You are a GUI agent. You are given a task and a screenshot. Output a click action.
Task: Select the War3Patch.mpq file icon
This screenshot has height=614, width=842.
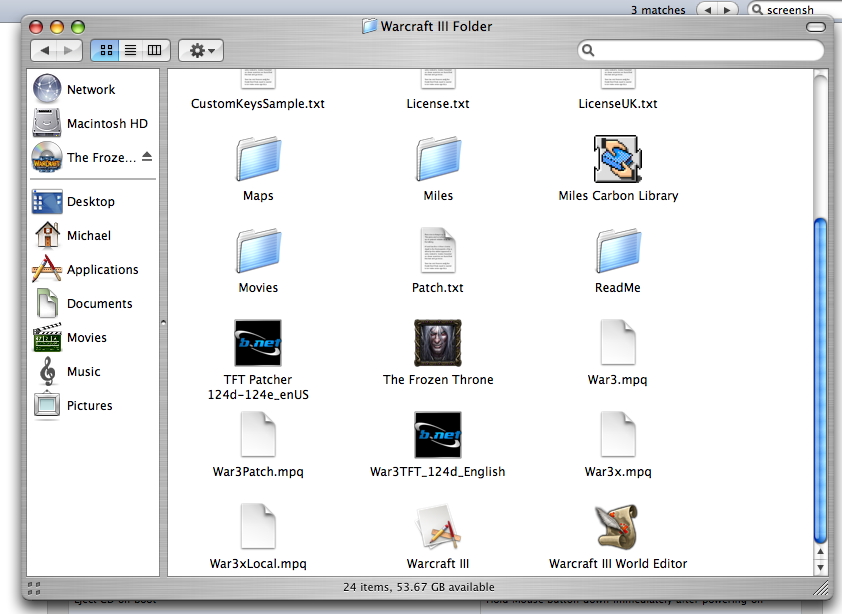tap(258, 435)
